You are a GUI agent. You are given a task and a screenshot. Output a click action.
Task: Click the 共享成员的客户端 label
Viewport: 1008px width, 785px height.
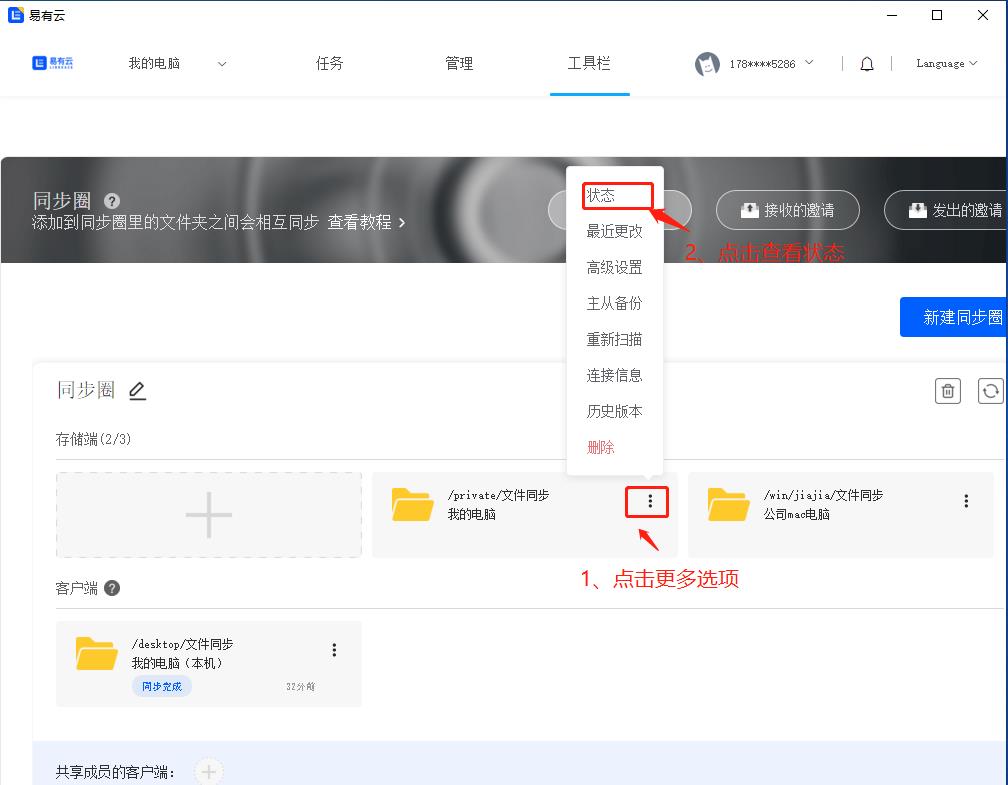pos(115,772)
